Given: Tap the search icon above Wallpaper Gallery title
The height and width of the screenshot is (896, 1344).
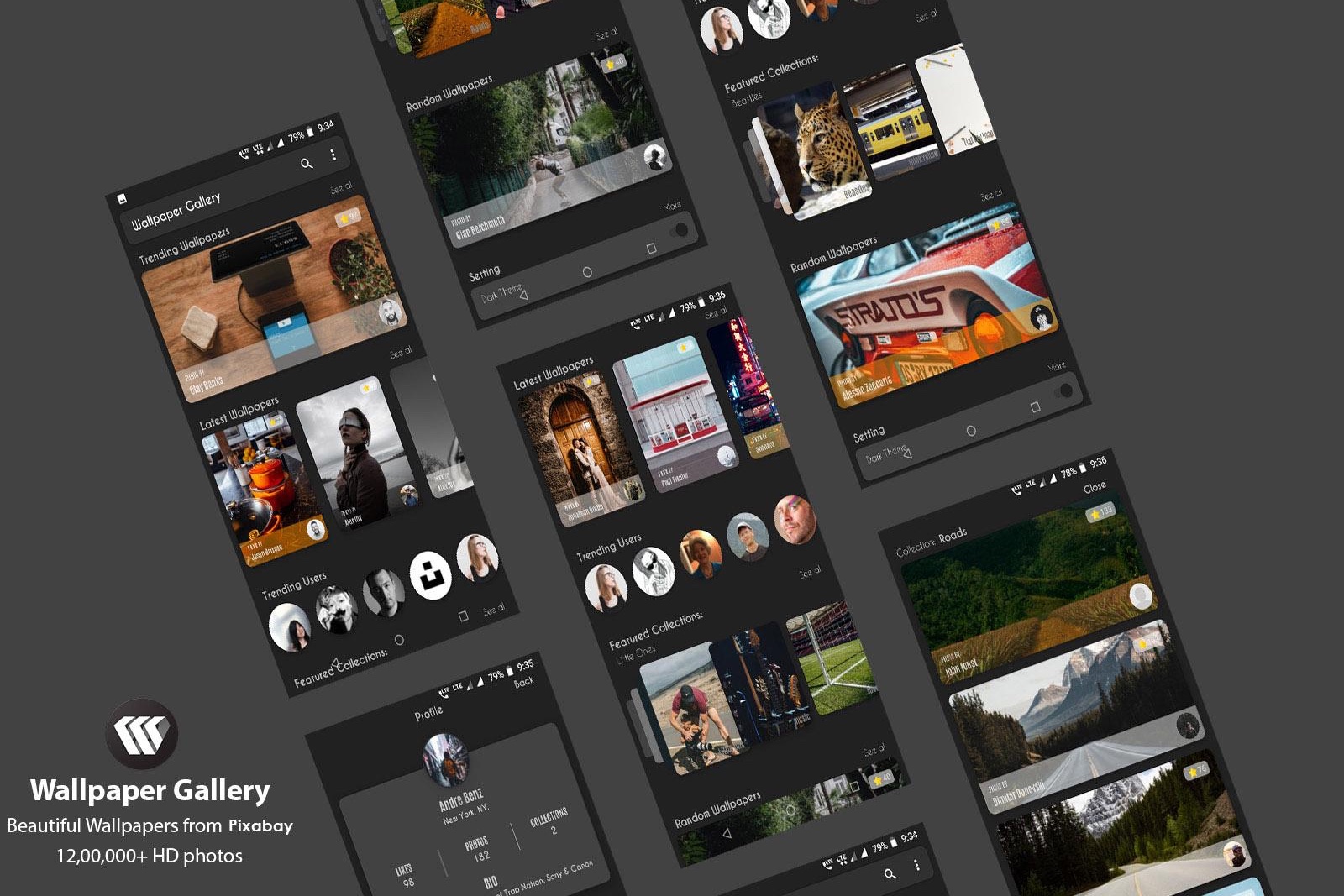Looking at the screenshot, I should (307, 164).
